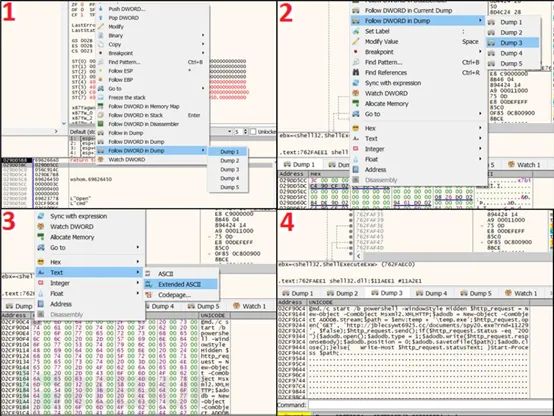
Task: Switch to the Dump 2 tab
Action: point(342,293)
